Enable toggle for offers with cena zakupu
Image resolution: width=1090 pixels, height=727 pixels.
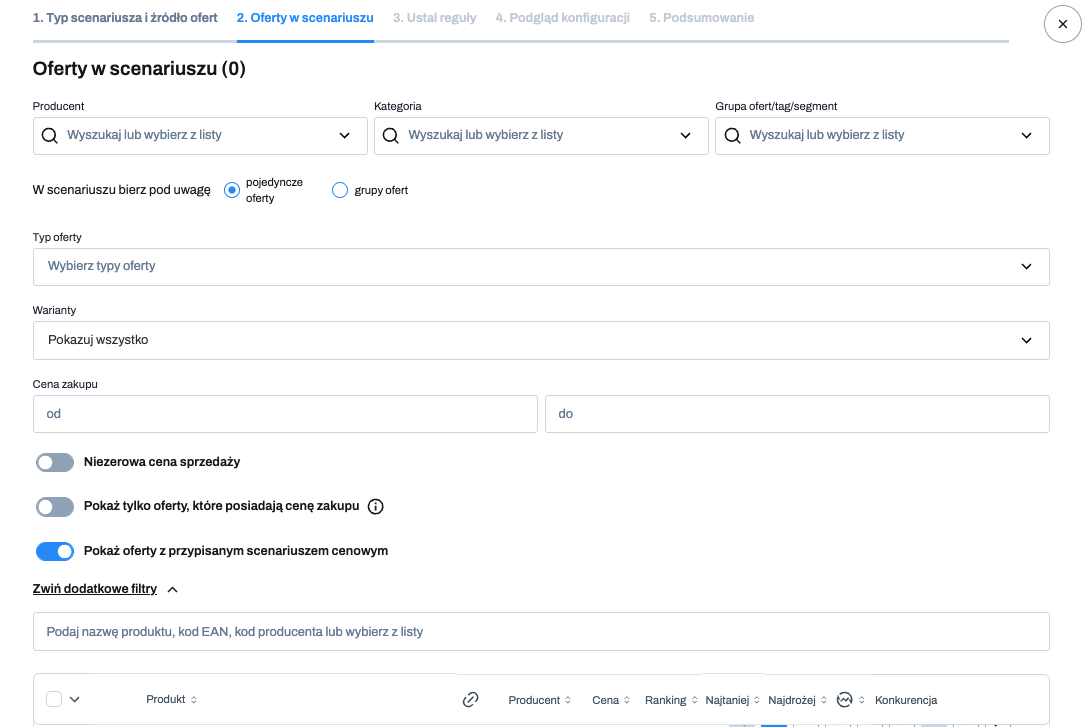tap(55, 507)
